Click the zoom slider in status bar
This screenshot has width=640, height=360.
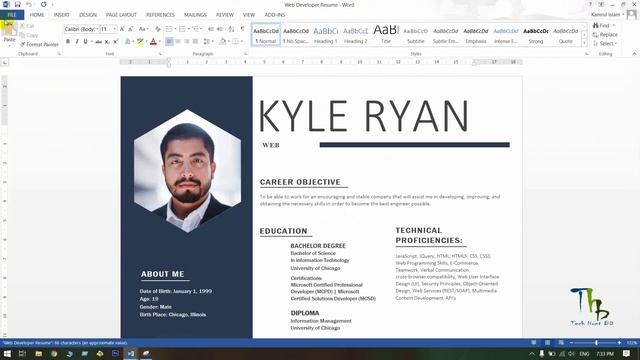pos(595,343)
